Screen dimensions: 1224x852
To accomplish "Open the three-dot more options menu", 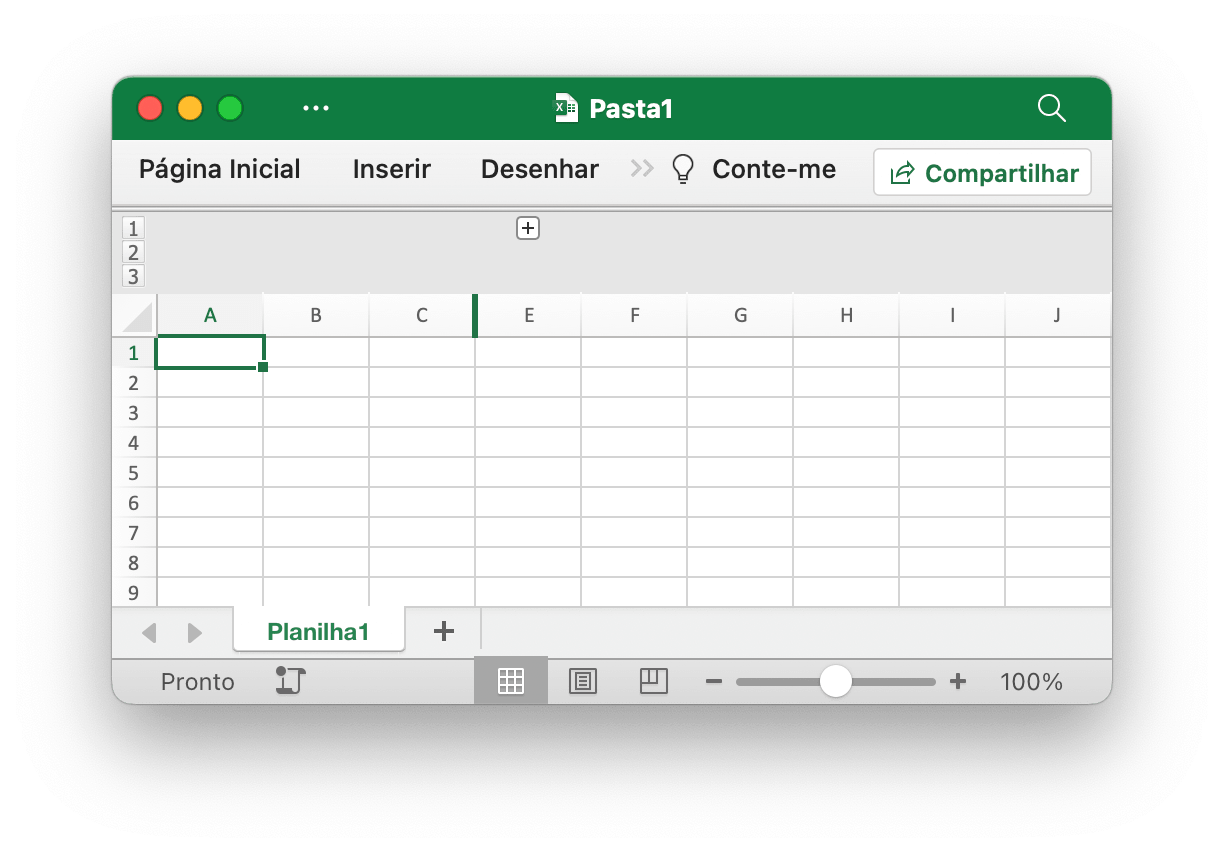I will pyautogui.click(x=316, y=108).
